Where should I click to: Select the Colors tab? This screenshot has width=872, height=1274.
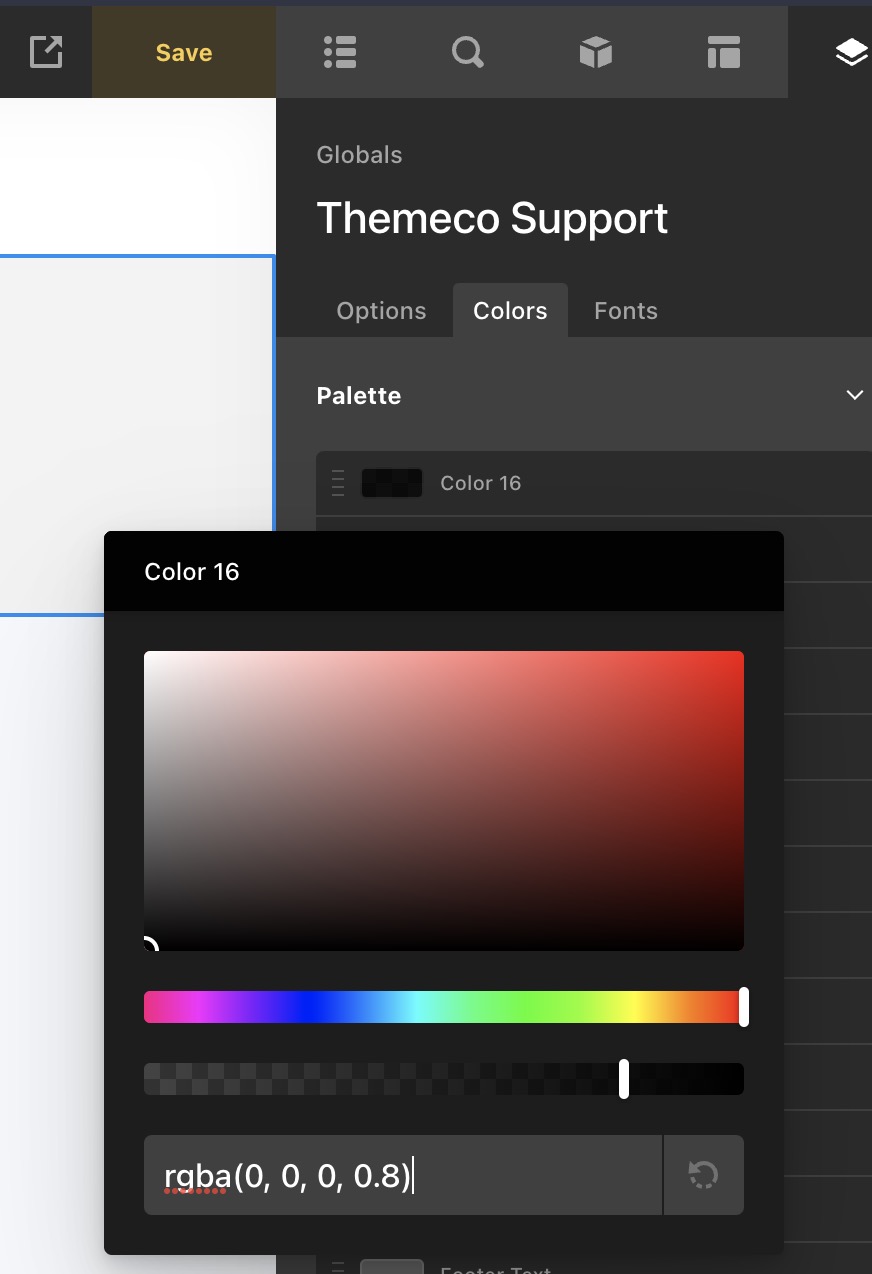coord(510,311)
